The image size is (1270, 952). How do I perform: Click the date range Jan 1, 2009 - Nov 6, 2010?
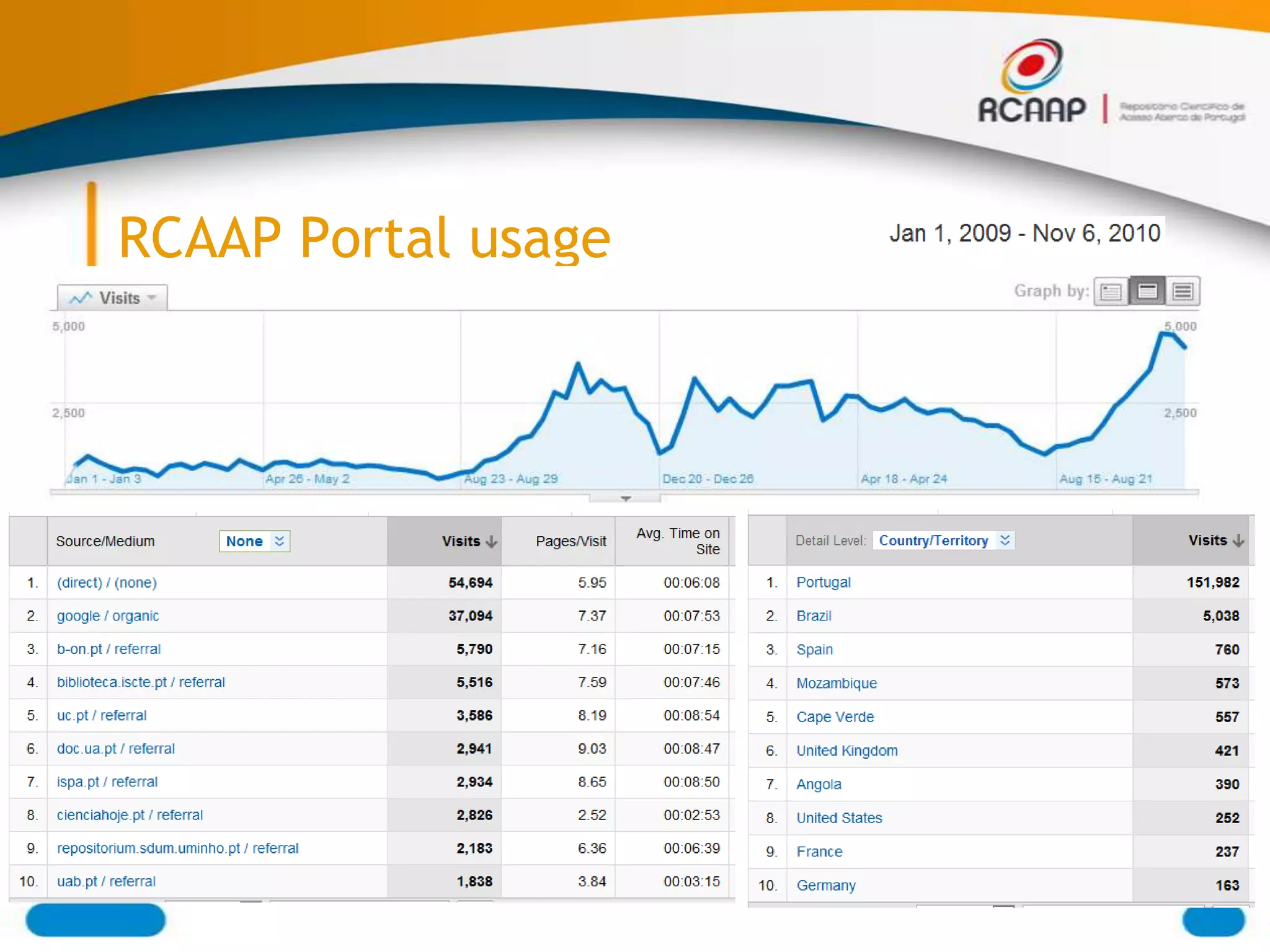click(x=1025, y=233)
